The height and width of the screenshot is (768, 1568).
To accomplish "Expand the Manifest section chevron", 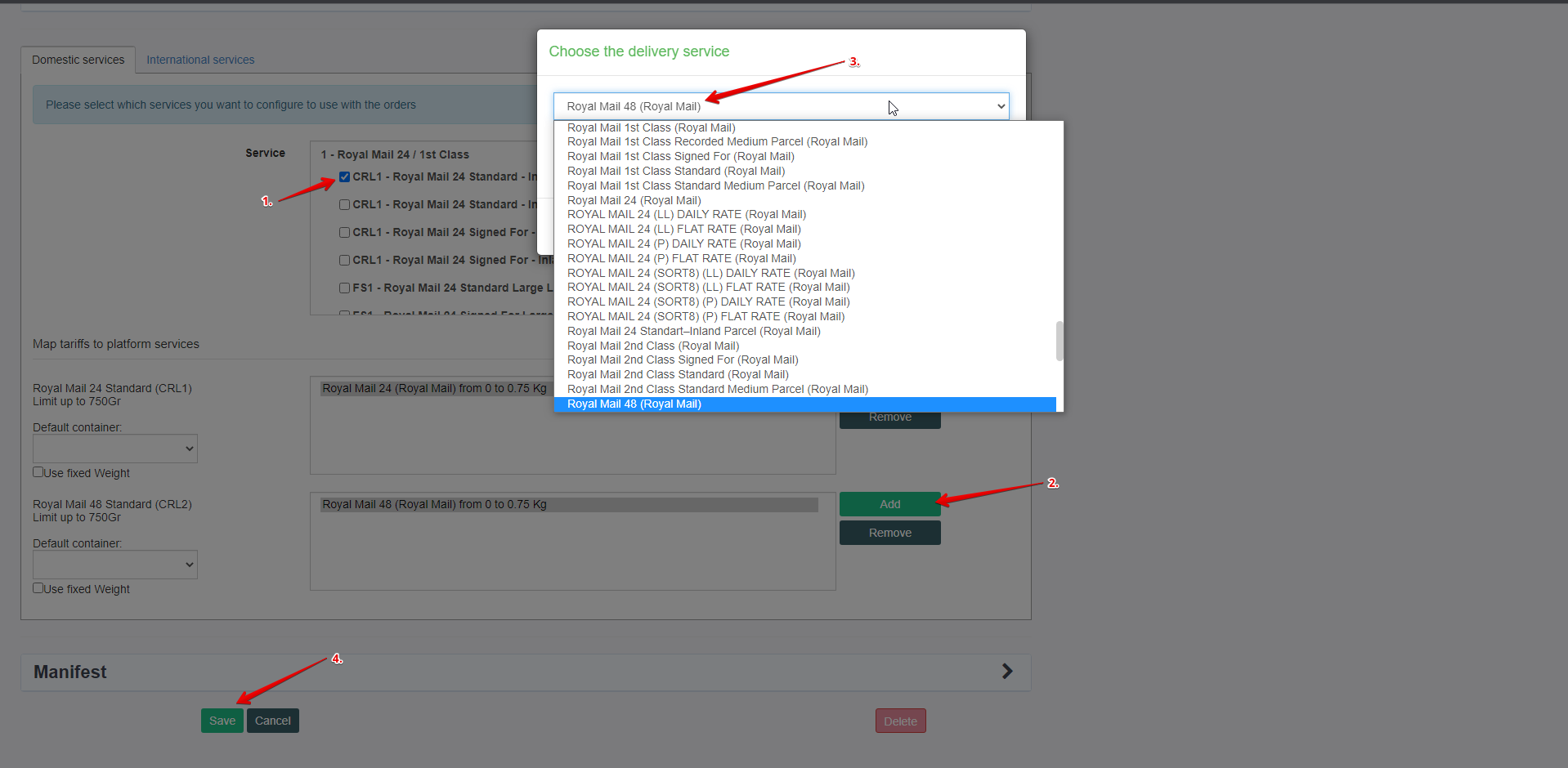I will tap(1007, 671).
